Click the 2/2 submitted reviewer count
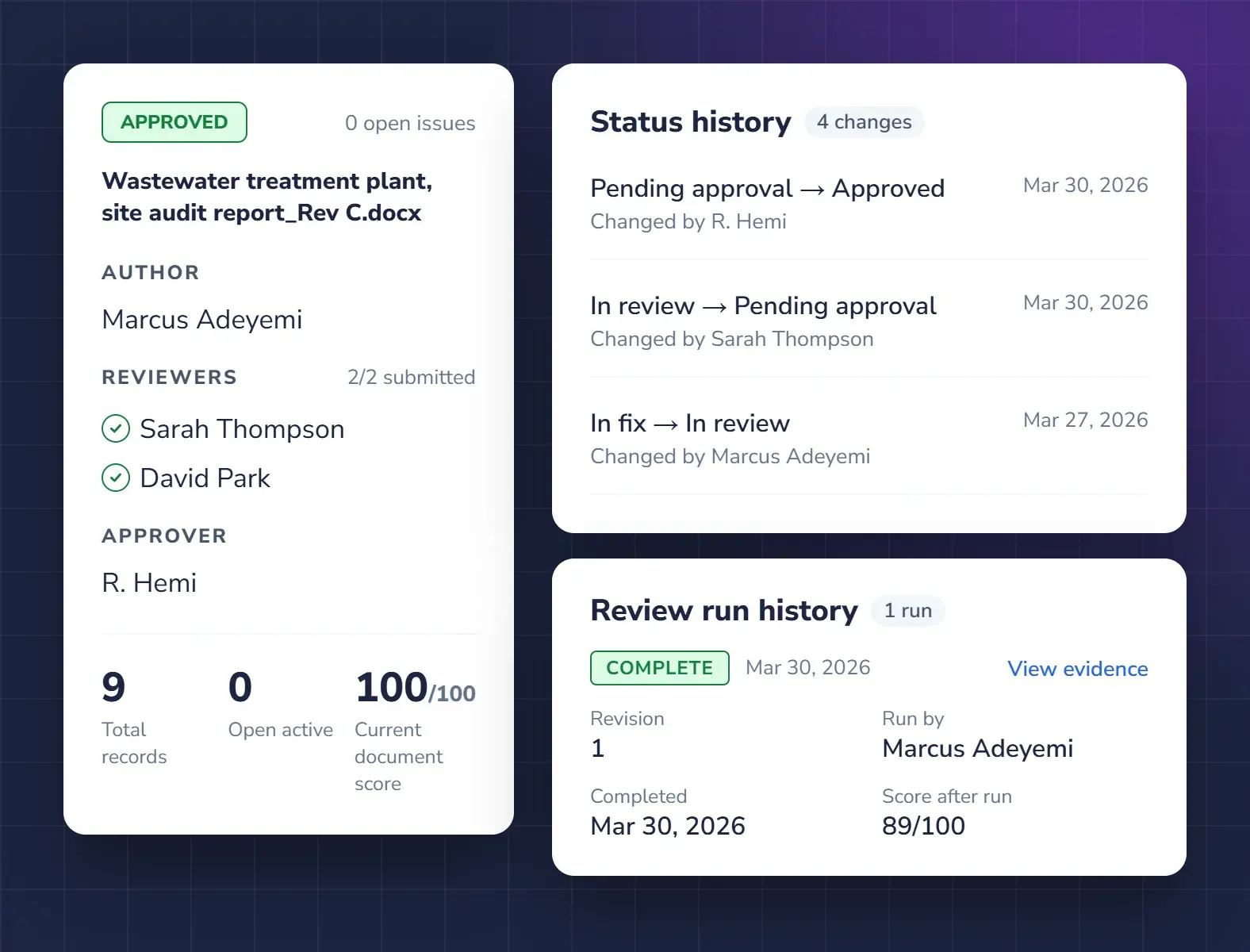This screenshot has height=952, width=1250. click(411, 377)
